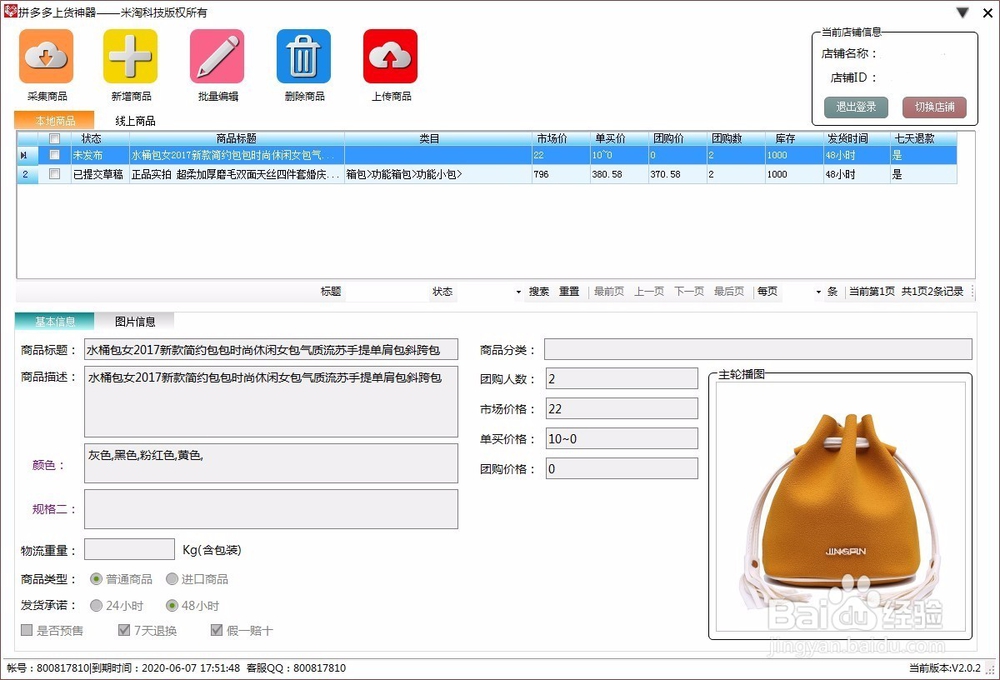
Task: Uncheck the 7天退换 checkbox
Action: pyautogui.click(x=123, y=630)
